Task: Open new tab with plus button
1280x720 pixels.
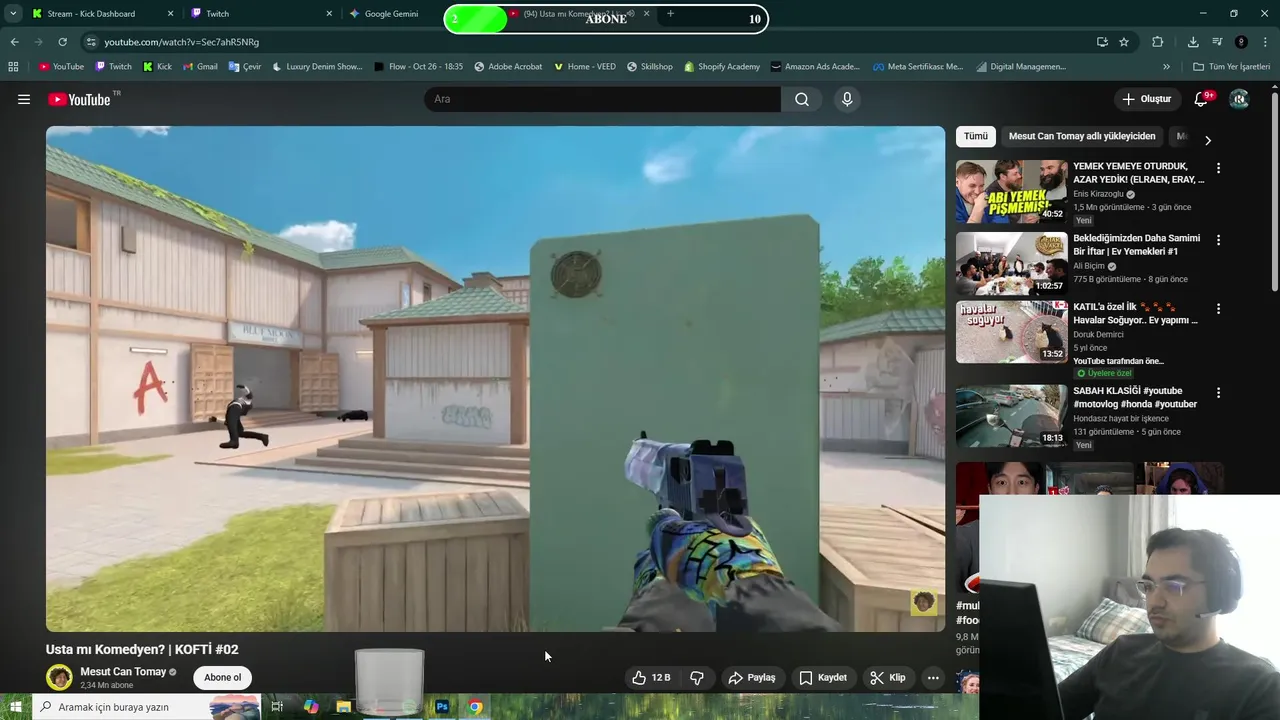Action: (x=670, y=14)
